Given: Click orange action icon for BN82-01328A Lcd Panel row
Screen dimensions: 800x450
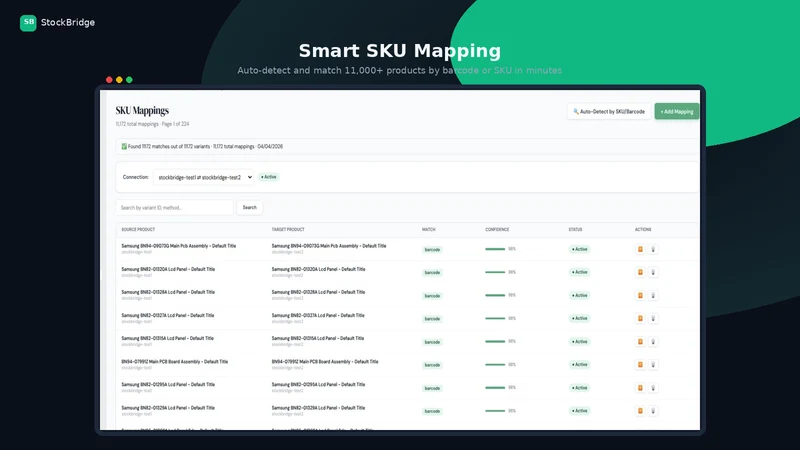Looking at the screenshot, I should tap(640, 295).
